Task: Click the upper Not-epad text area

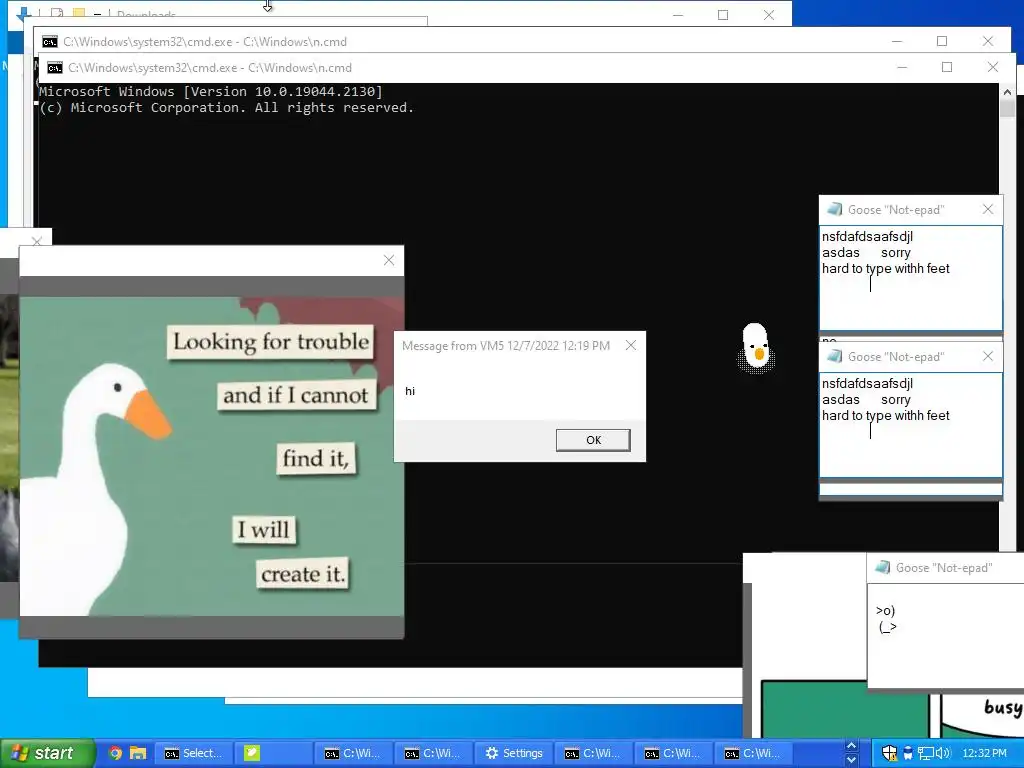Action: 910,278
